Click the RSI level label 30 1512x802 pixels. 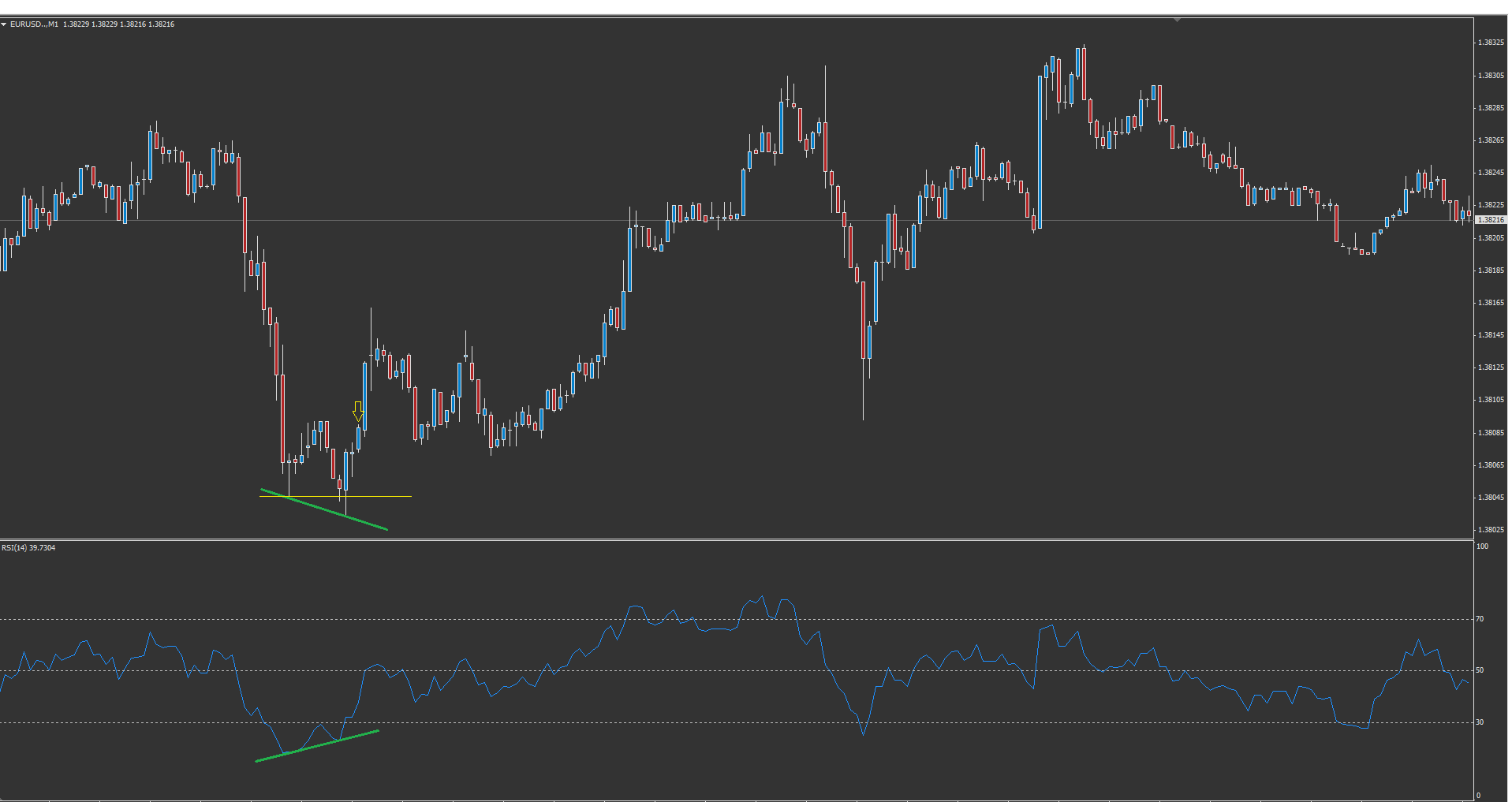1480,722
